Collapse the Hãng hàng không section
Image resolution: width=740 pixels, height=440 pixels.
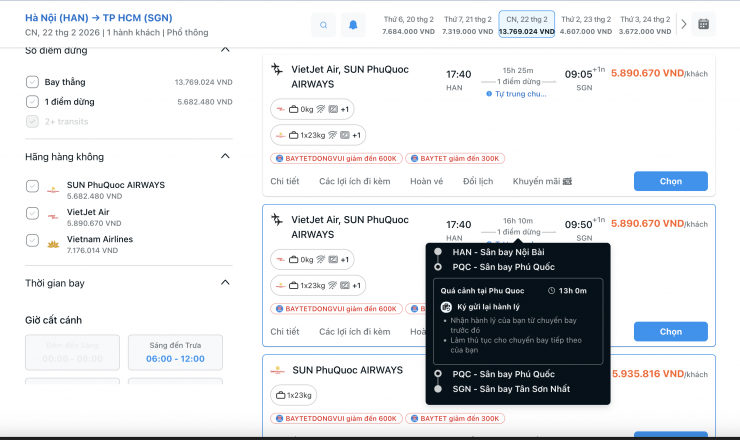click(x=223, y=157)
